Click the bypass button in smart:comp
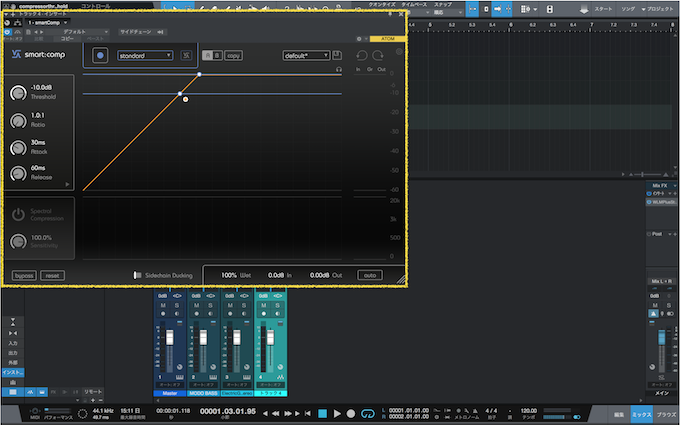 [24, 275]
